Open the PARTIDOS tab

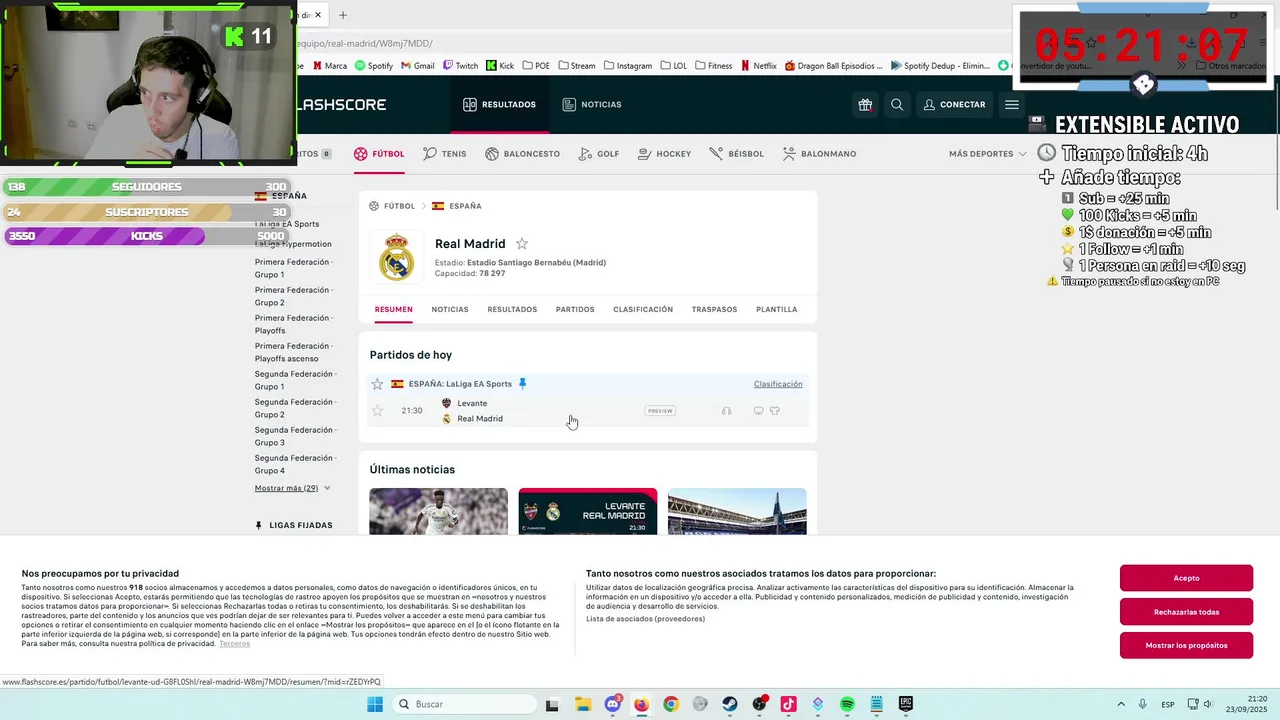tap(575, 309)
